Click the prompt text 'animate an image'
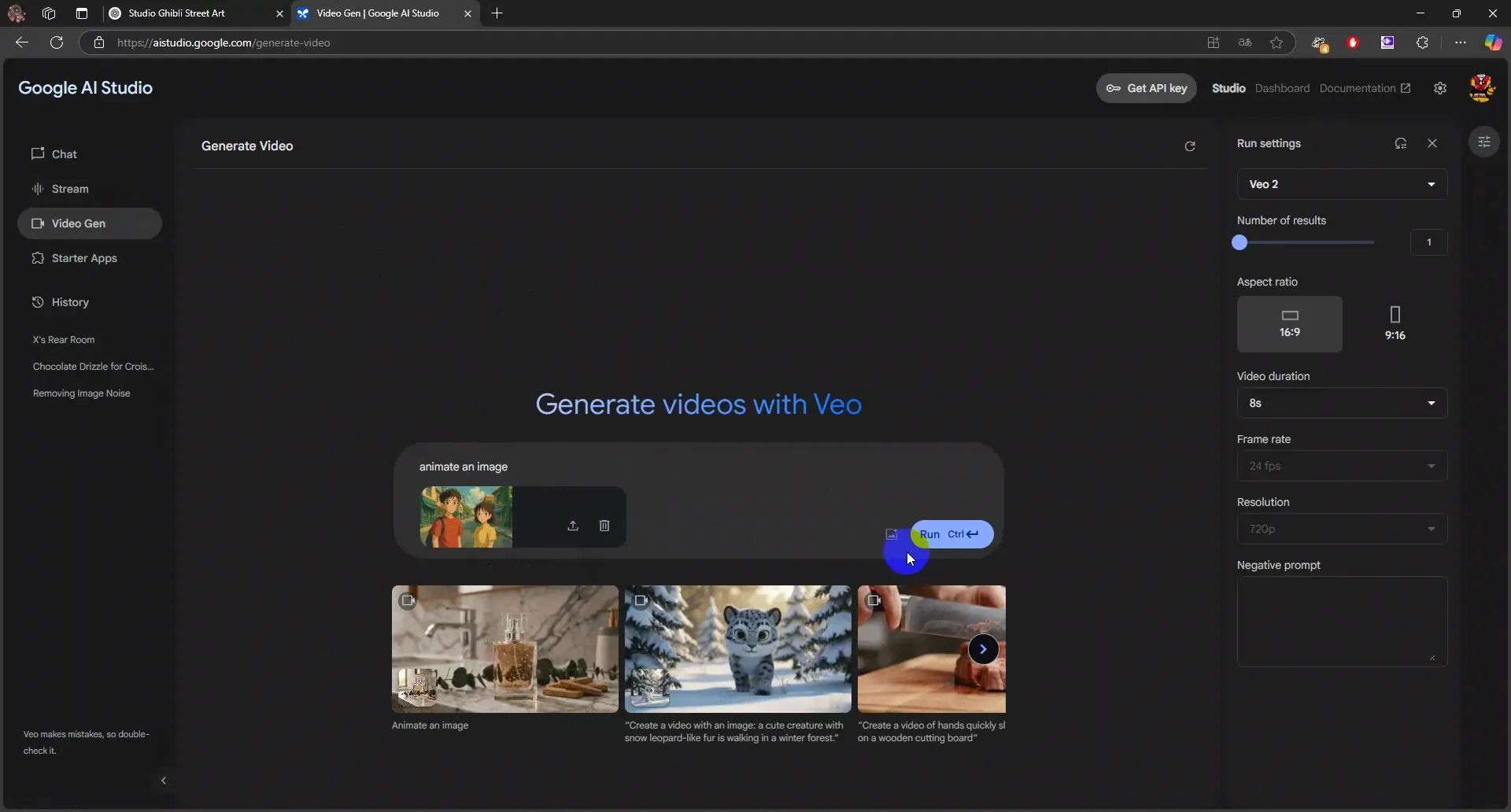This screenshot has width=1511, height=812. [x=464, y=467]
